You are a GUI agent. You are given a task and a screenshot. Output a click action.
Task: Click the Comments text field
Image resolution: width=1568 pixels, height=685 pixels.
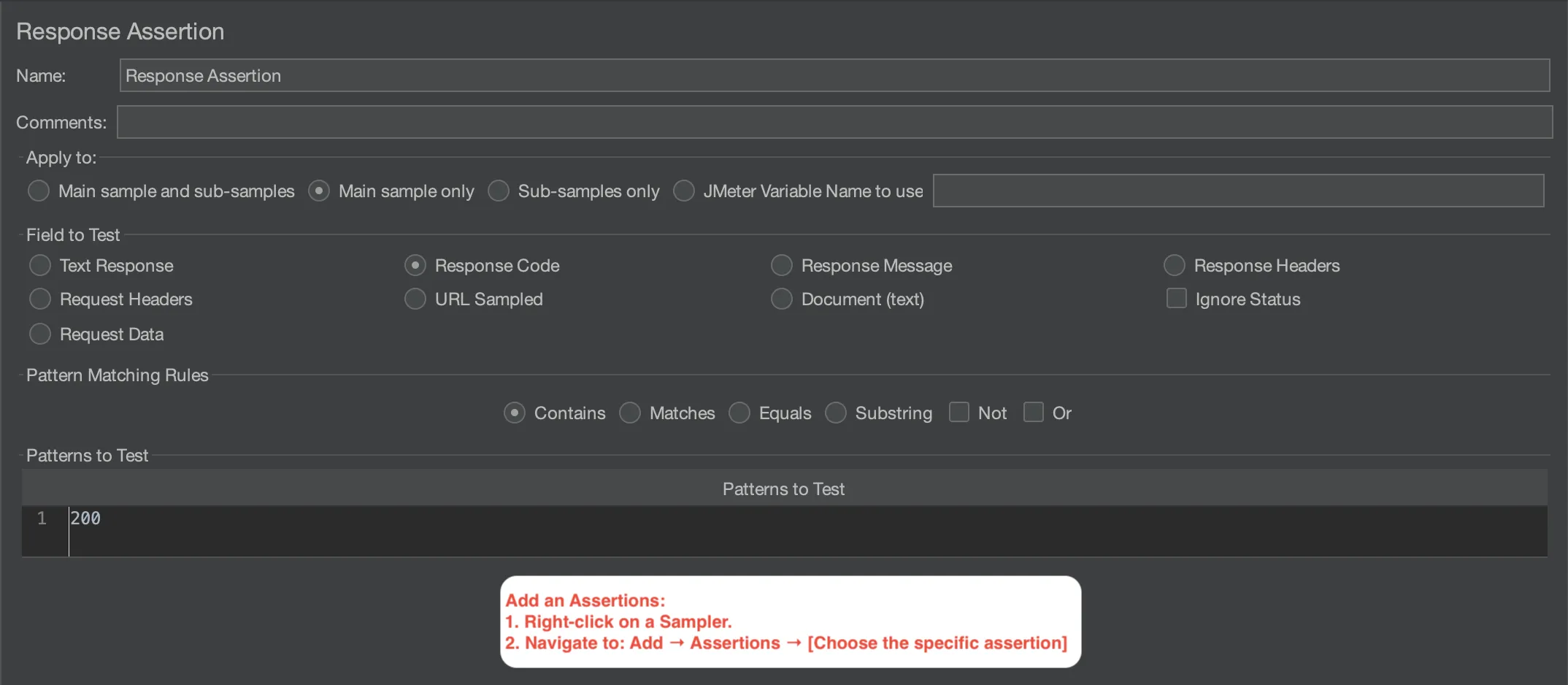pos(834,122)
